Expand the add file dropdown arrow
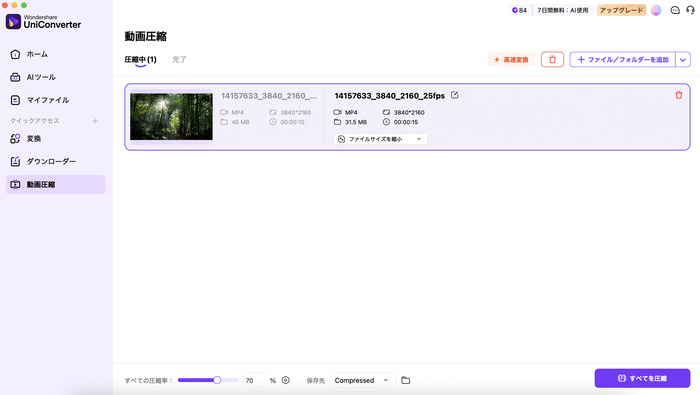 pos(683,59)
